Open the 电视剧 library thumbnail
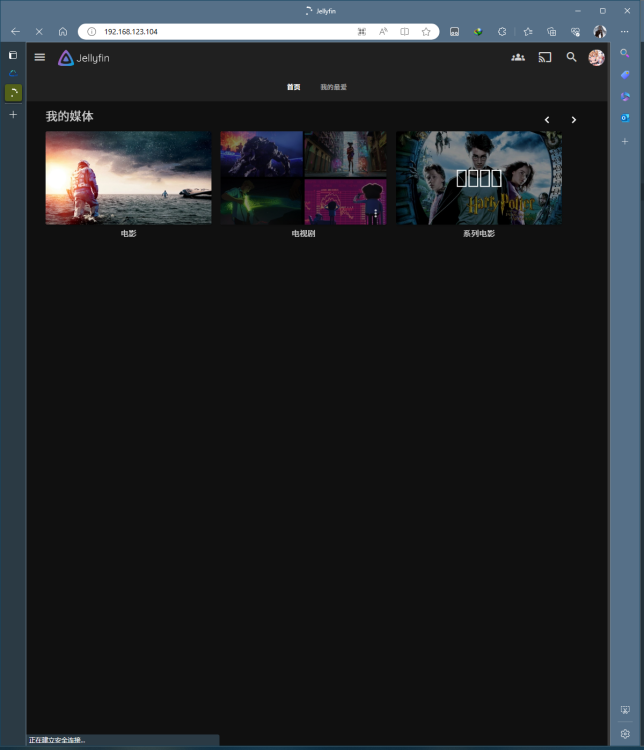The image size is (644, 750). click(x=303, y=178)
